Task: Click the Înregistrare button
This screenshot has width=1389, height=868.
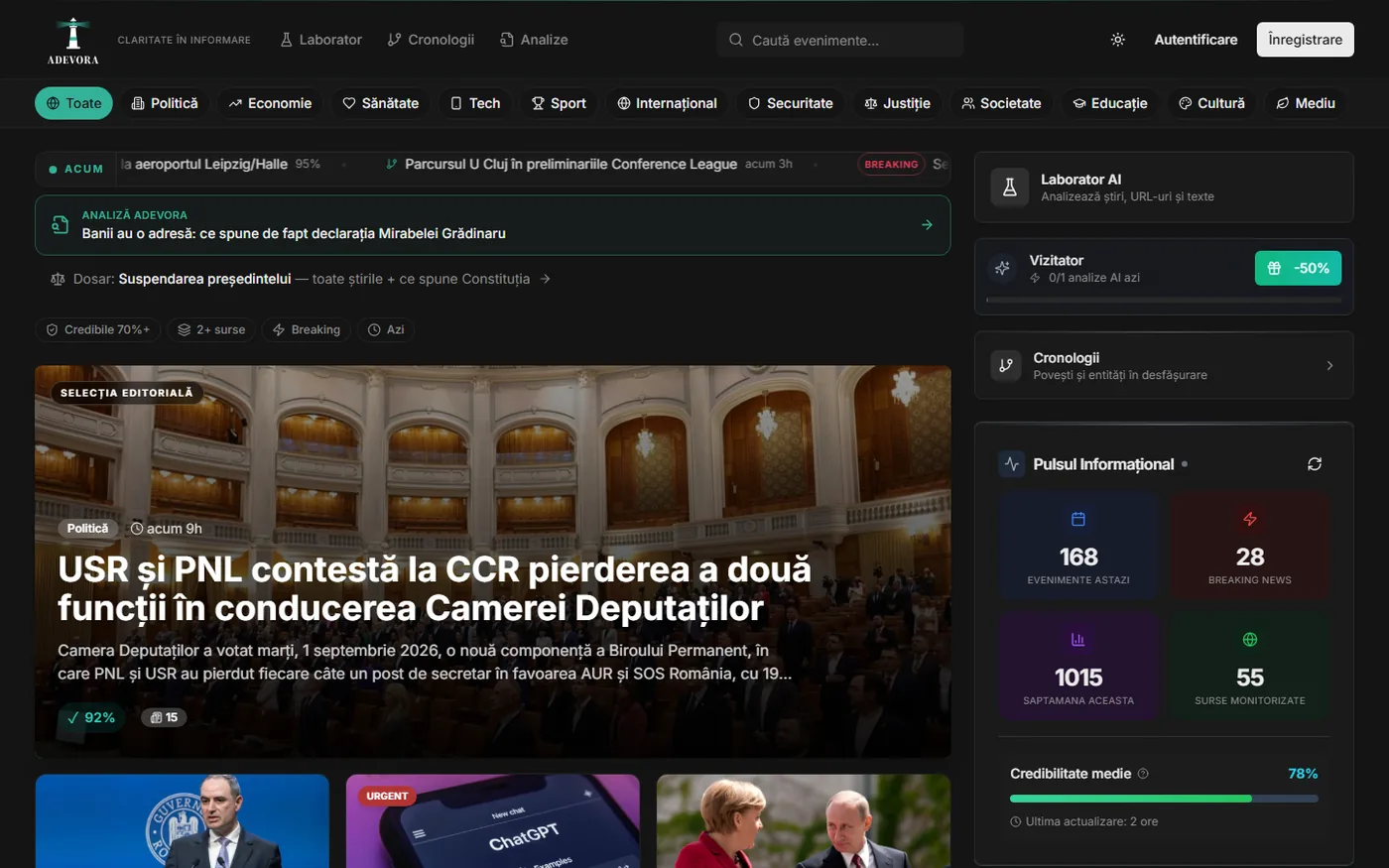Action: (x=1305, y=40)
